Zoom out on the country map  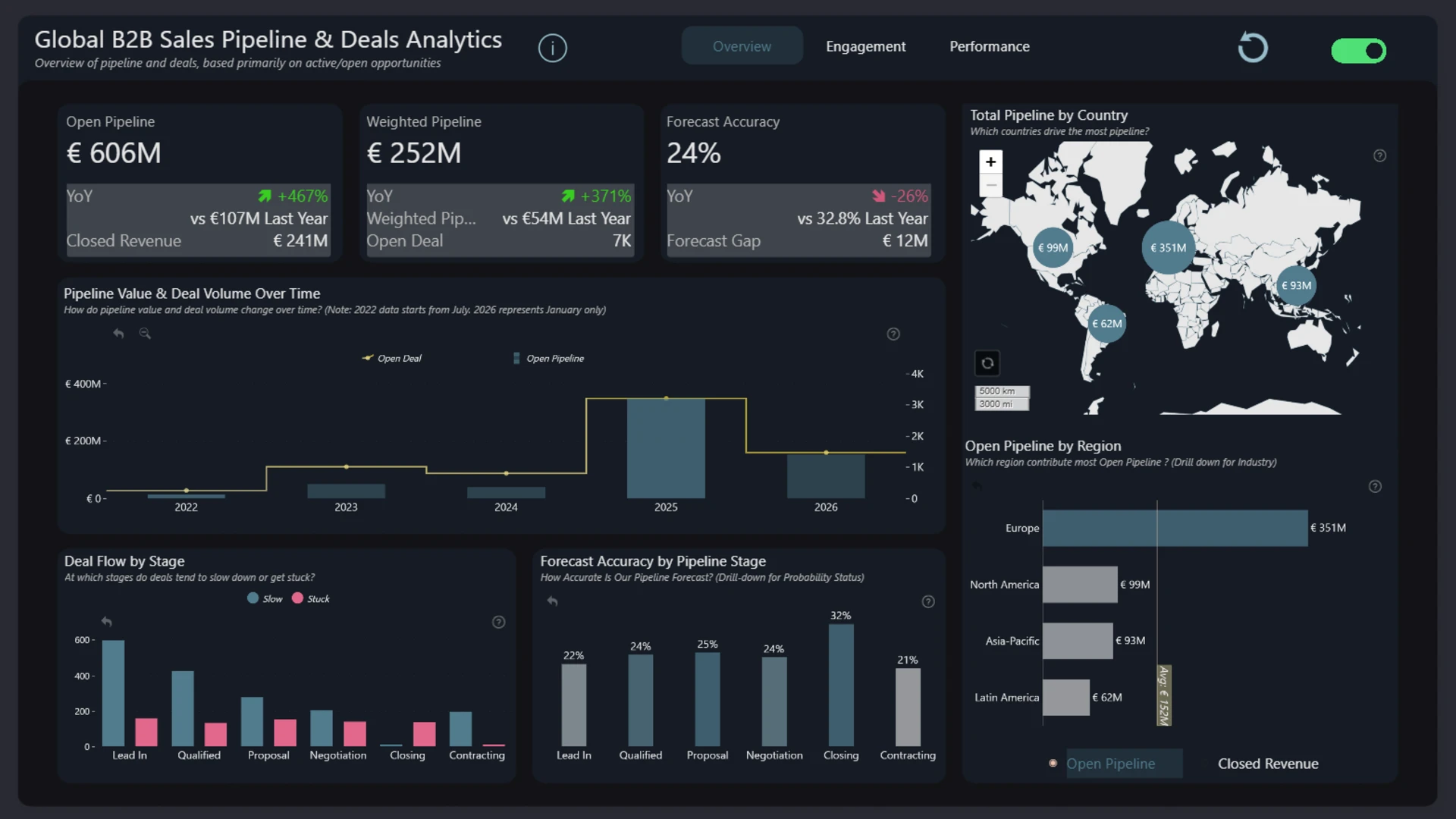990,185
